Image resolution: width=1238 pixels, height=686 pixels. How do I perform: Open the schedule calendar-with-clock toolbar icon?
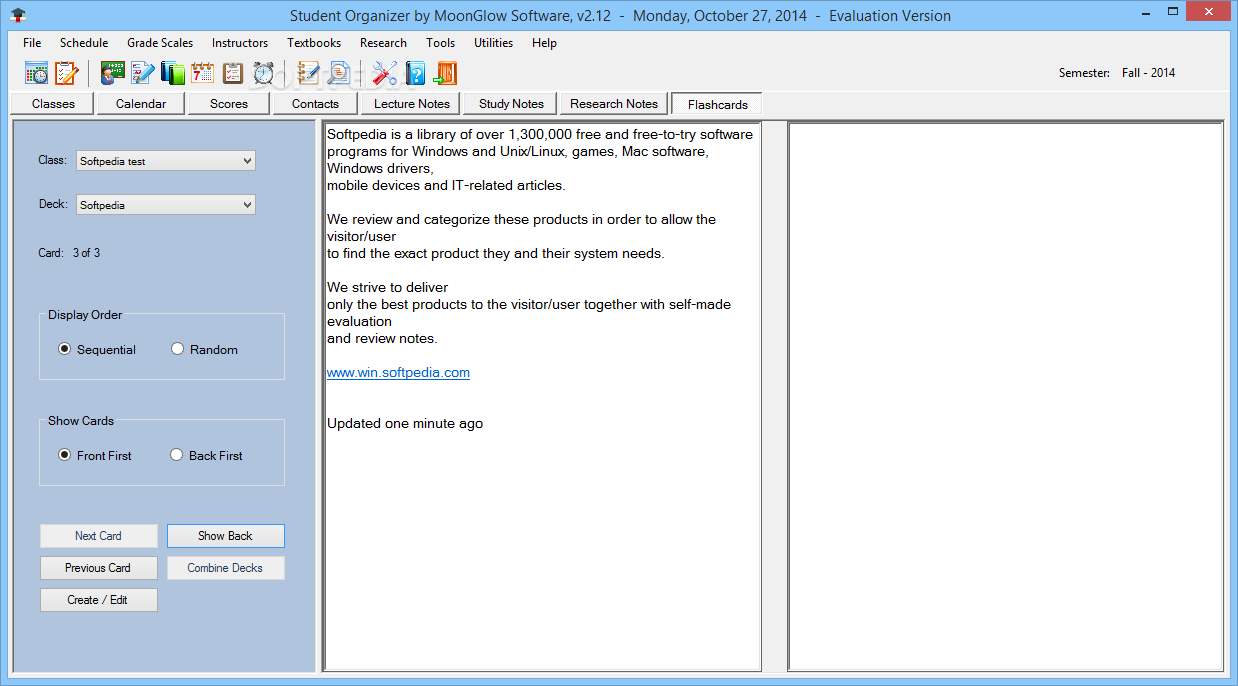(x=37, y=73)
